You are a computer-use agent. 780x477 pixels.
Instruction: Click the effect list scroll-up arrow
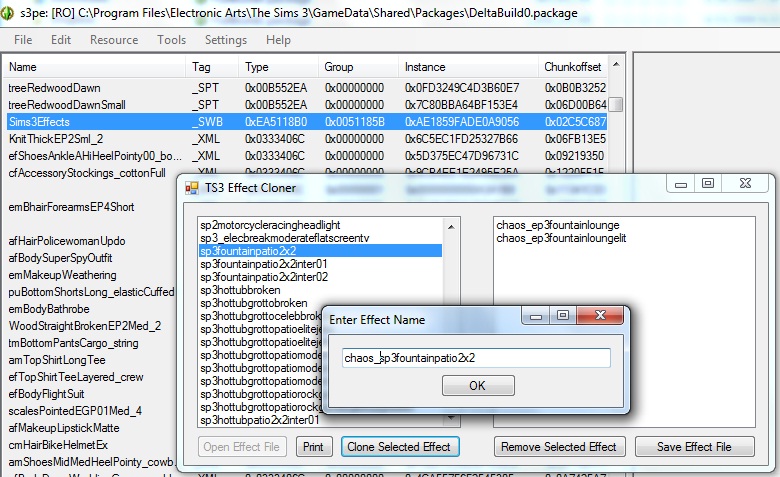click(x=451, y=227)
